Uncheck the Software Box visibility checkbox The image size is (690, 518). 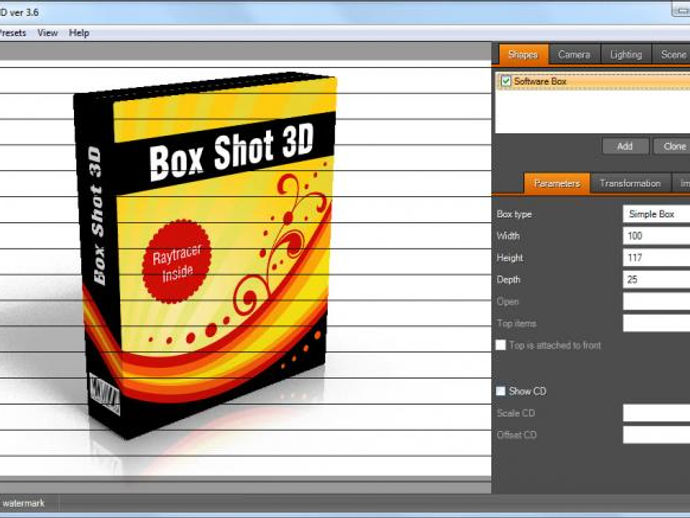[x=506, y=81]
